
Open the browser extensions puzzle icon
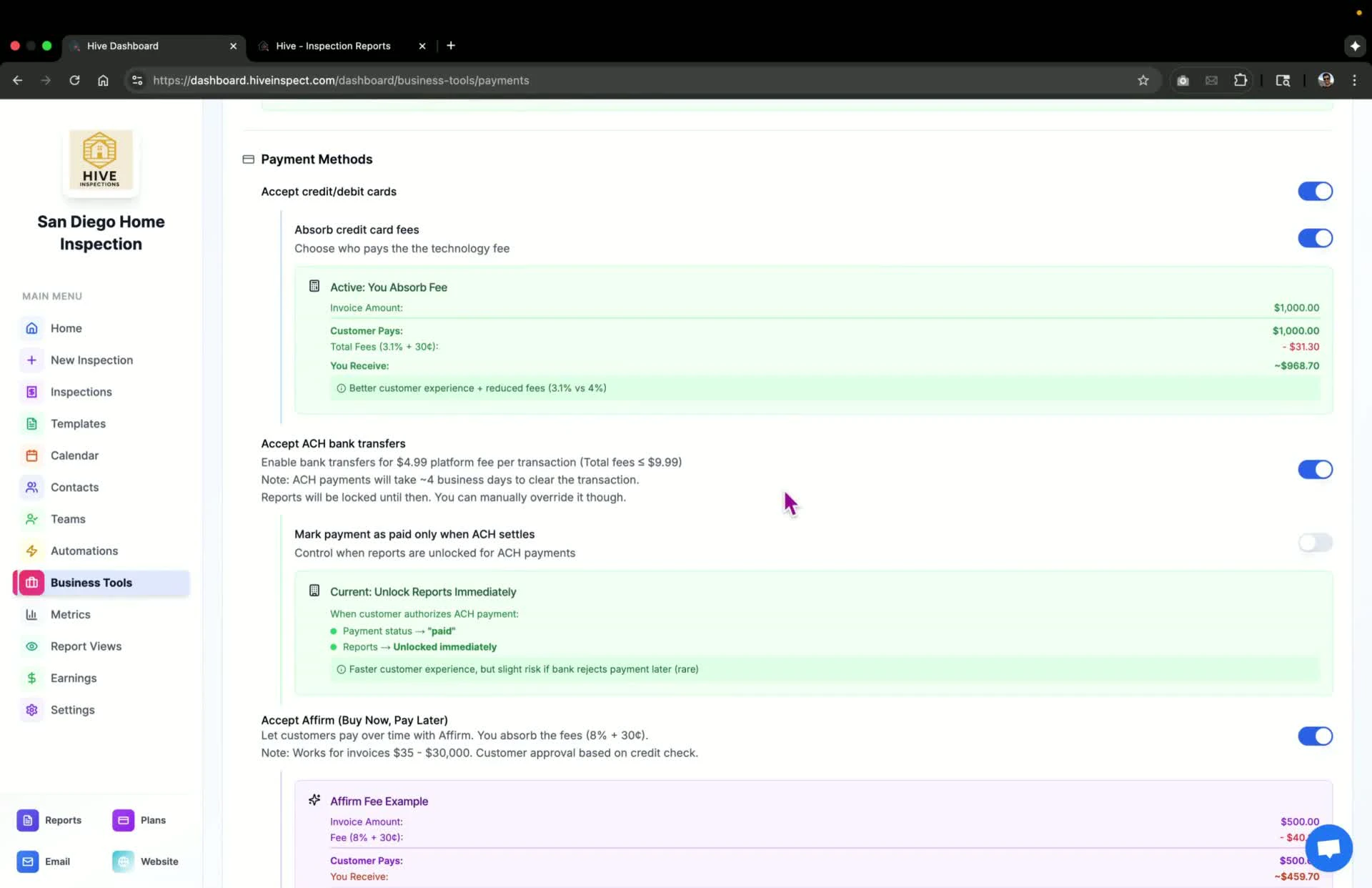pos(1241,80)
